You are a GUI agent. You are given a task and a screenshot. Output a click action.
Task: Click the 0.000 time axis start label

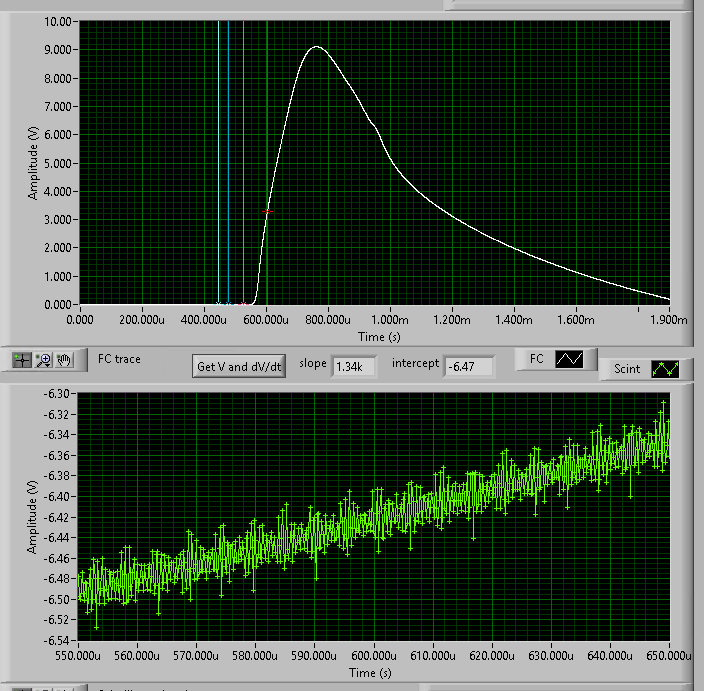pos(80,321)
